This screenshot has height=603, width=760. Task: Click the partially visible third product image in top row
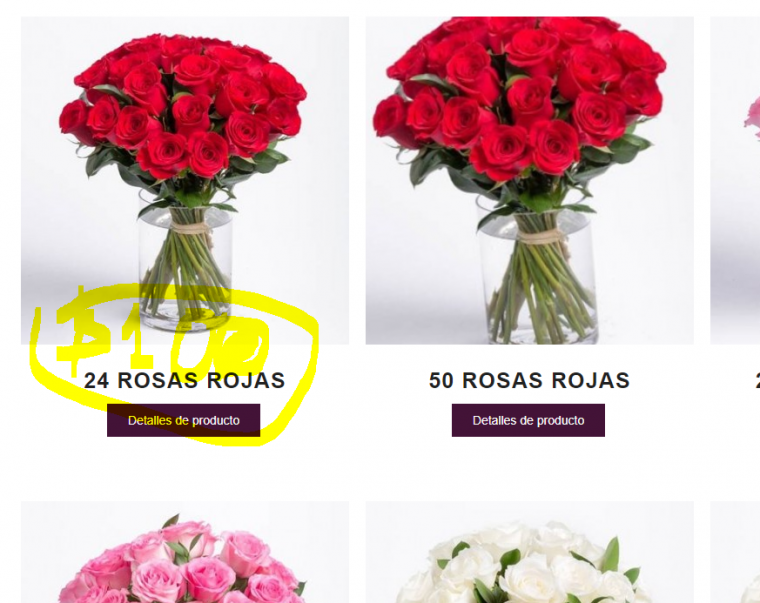point(735,180)
